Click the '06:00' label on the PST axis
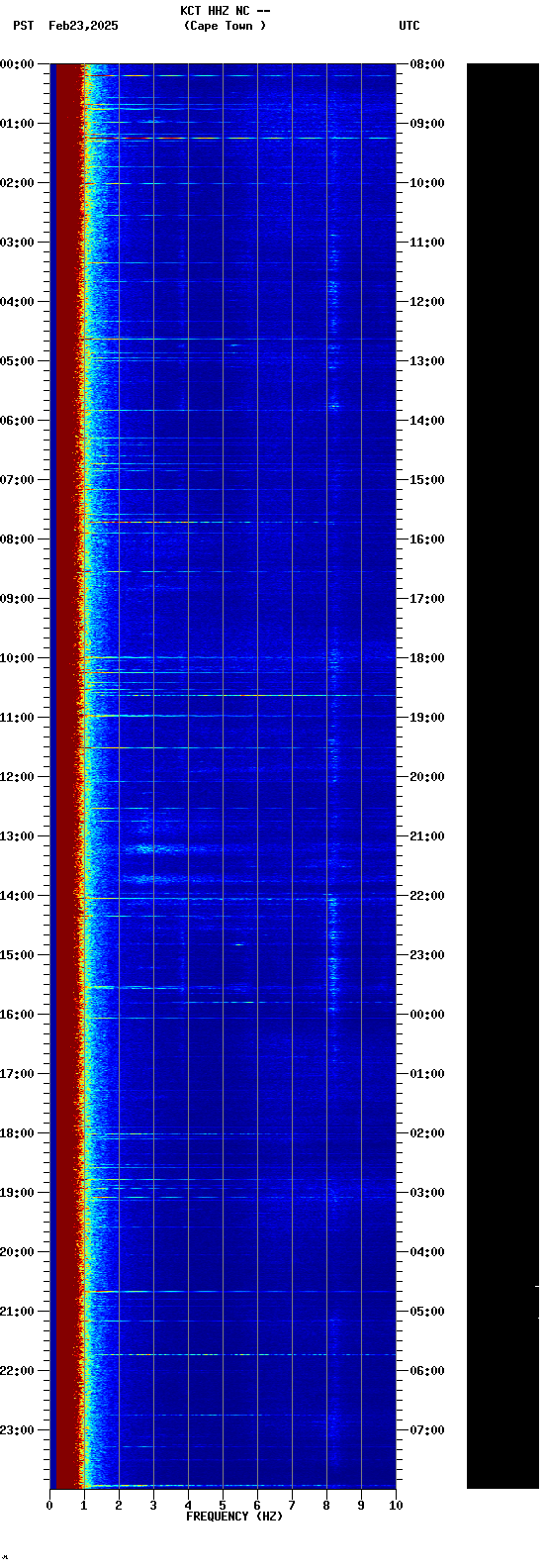The image size is (546, 1568). pyautogui.click(x=18, y=421)
